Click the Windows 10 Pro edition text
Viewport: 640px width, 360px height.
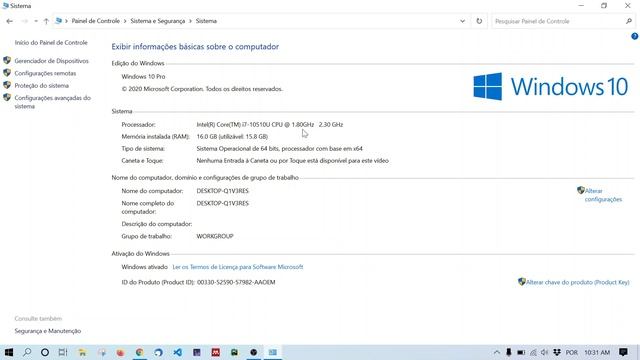pos(143,77)
